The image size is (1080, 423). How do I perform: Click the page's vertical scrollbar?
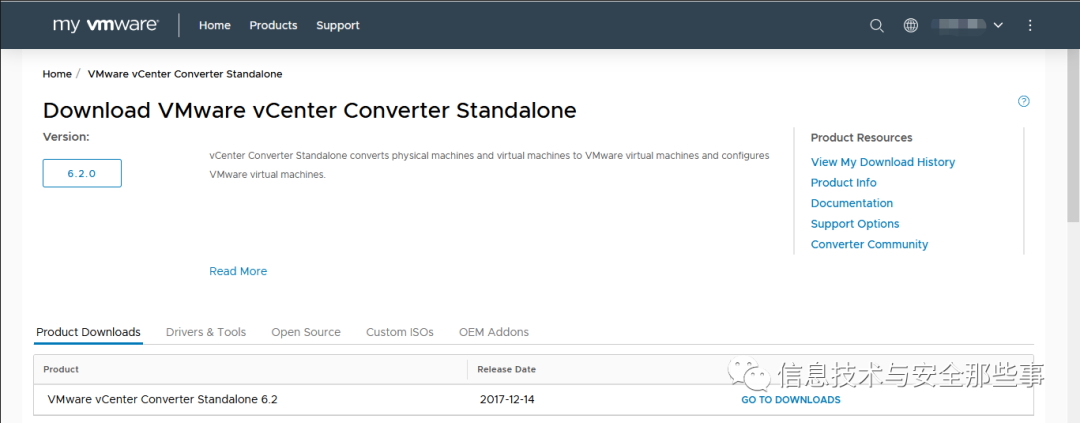[1073, 136]
